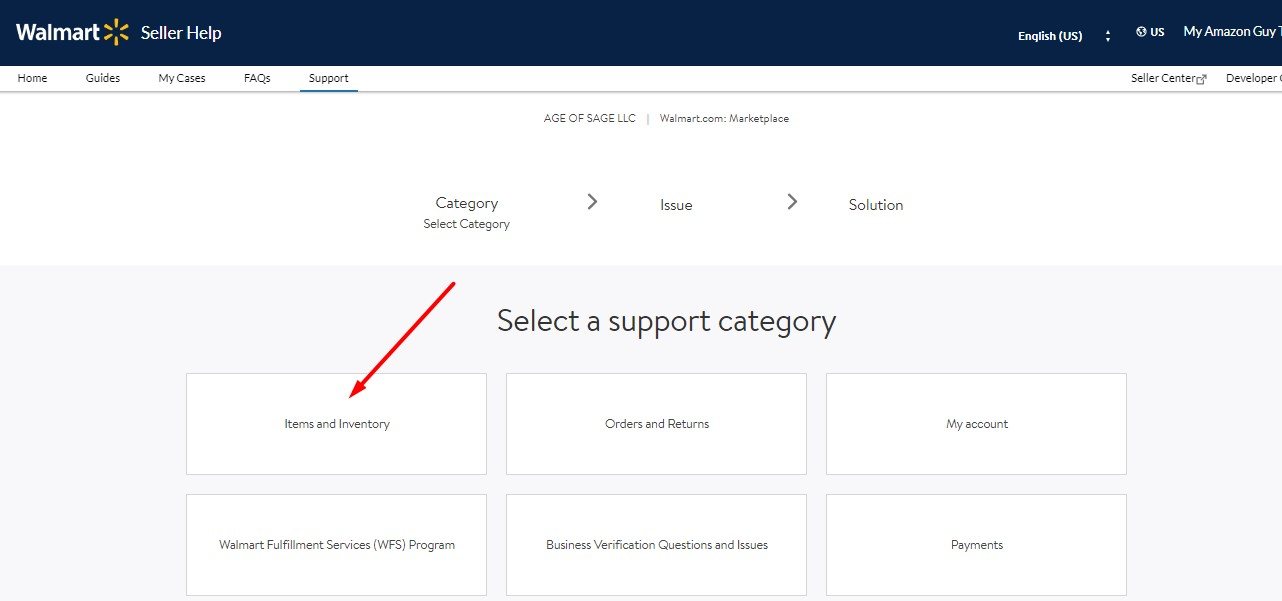Pick the My account support category
Image resolution: width=1282 pixels, height=601 pixels.
976,424
